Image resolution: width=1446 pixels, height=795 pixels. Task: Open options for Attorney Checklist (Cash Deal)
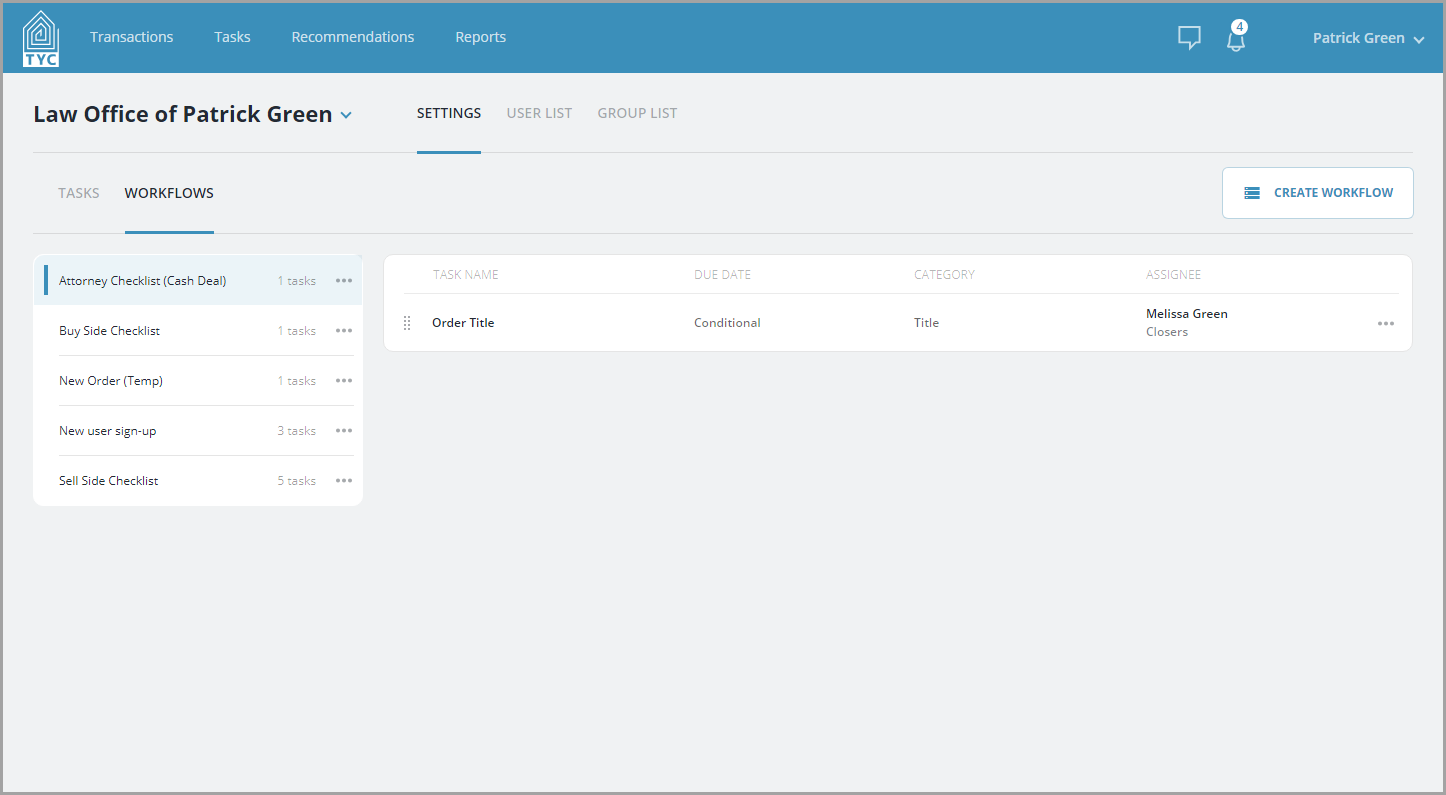[344, 281]
